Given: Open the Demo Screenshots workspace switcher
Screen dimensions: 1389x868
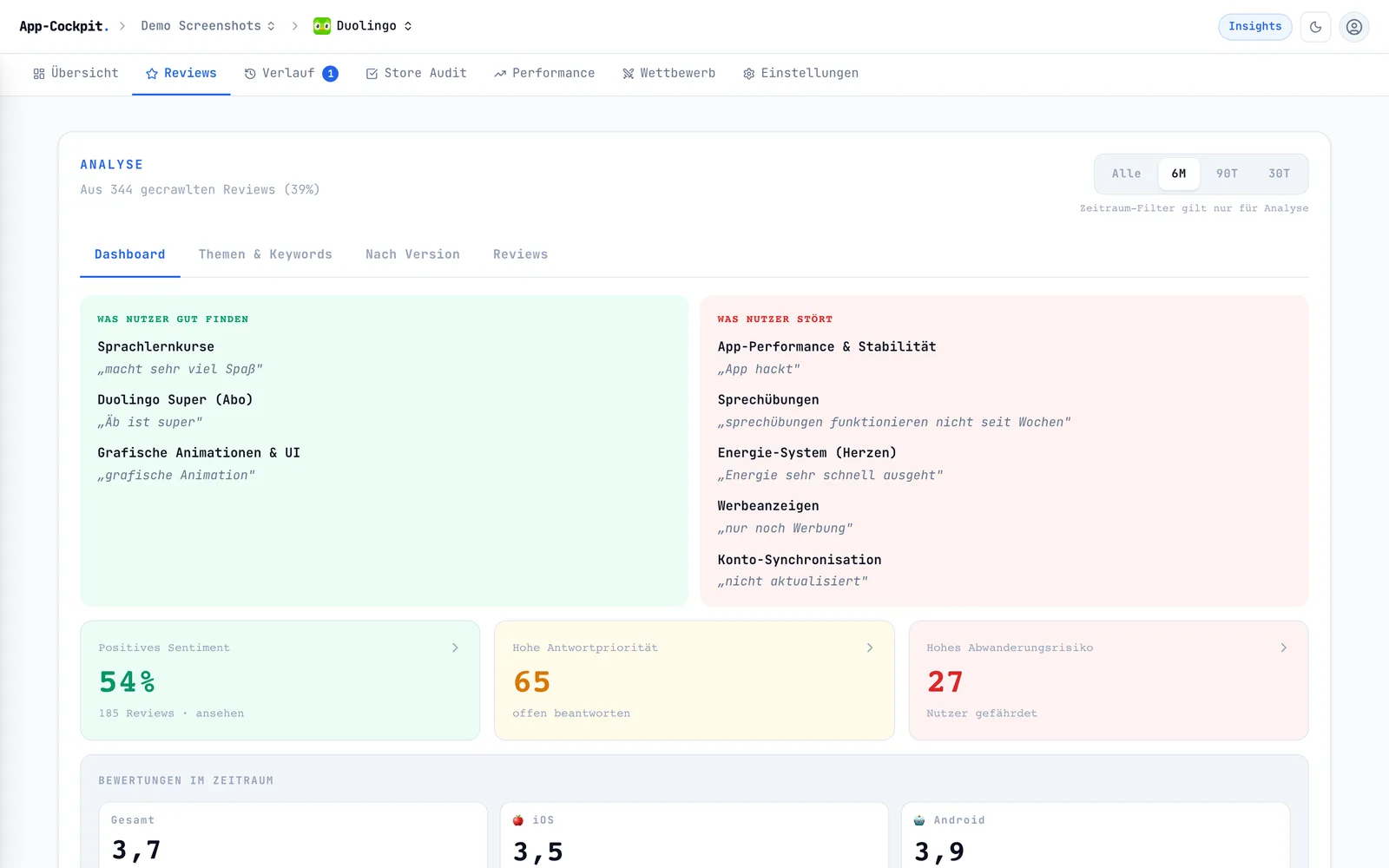Looking at the screenshot, I should 208,26.
